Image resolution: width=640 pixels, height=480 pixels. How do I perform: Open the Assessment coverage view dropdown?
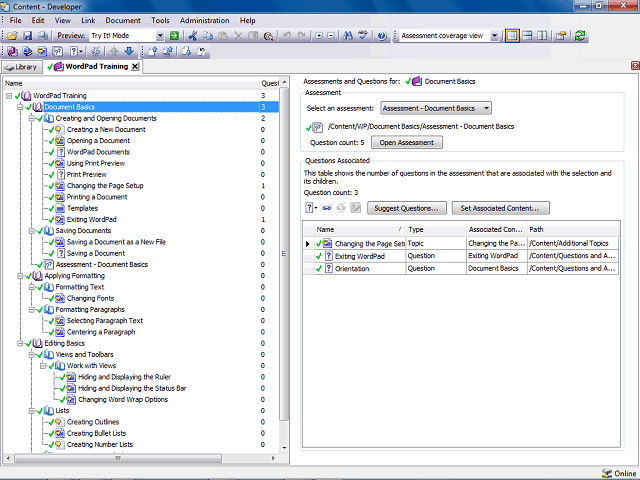[494, 36]
